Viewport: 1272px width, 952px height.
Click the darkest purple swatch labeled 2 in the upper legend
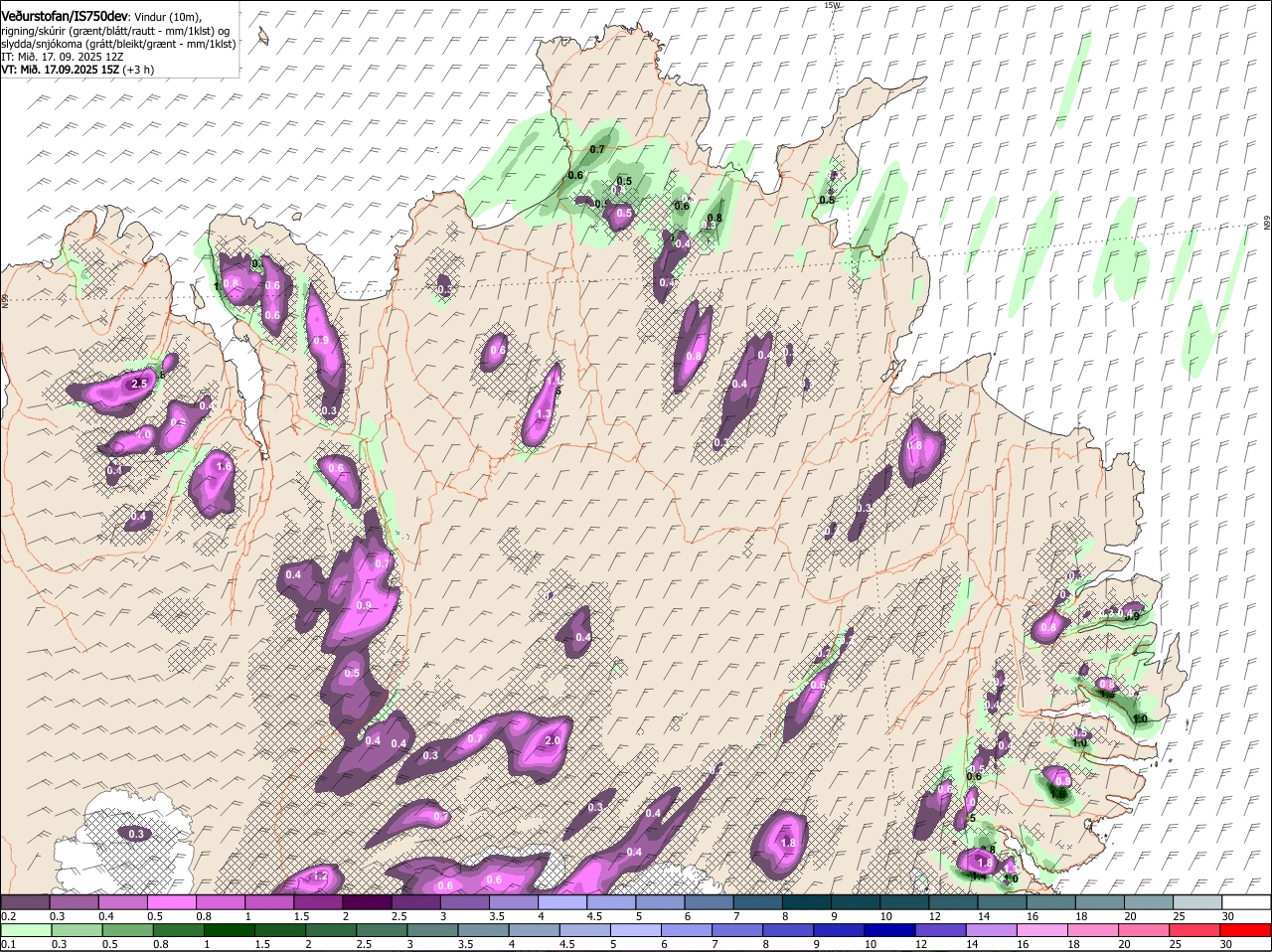367,902
